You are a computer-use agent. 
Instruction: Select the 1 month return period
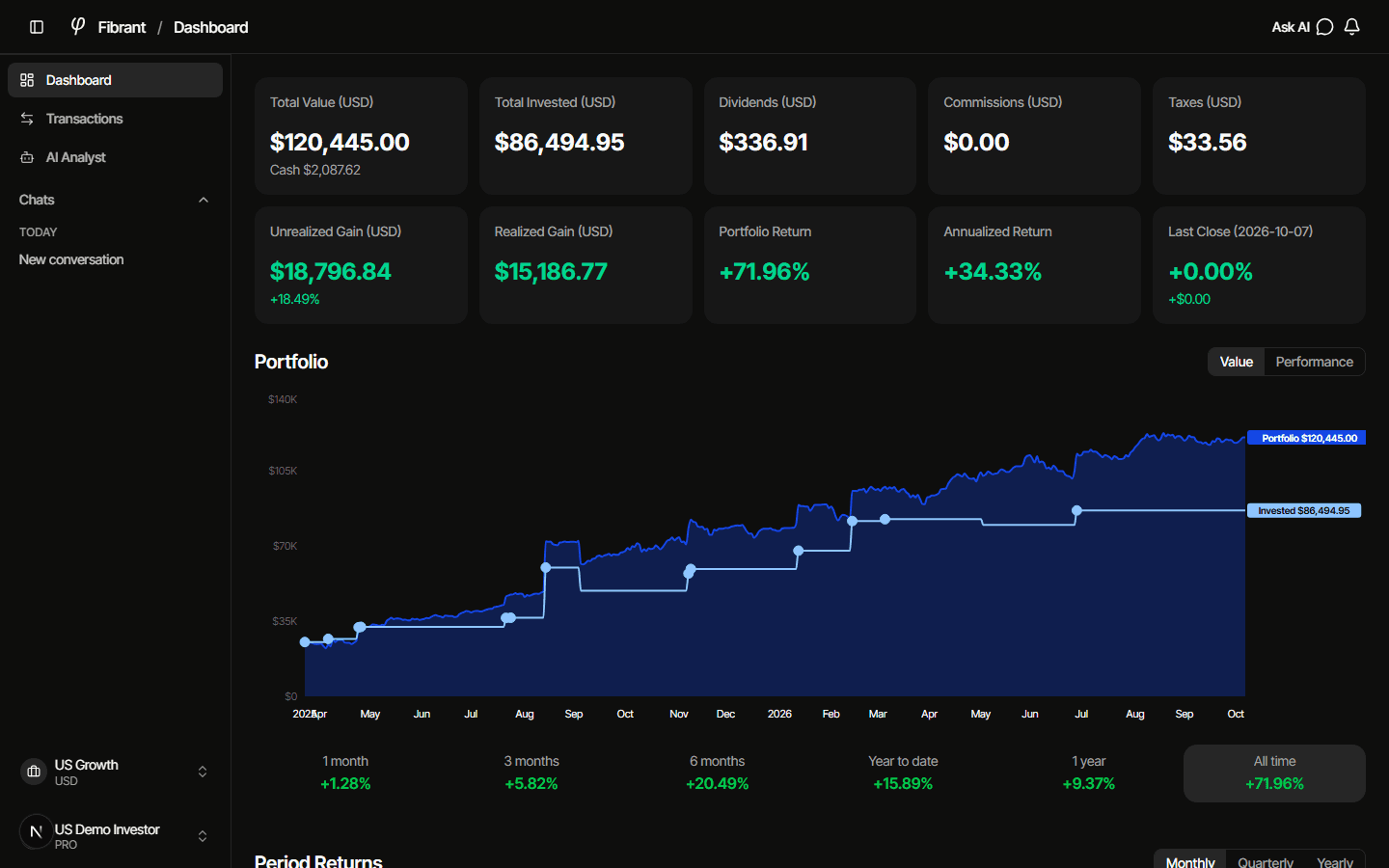[x=345, y=773]
